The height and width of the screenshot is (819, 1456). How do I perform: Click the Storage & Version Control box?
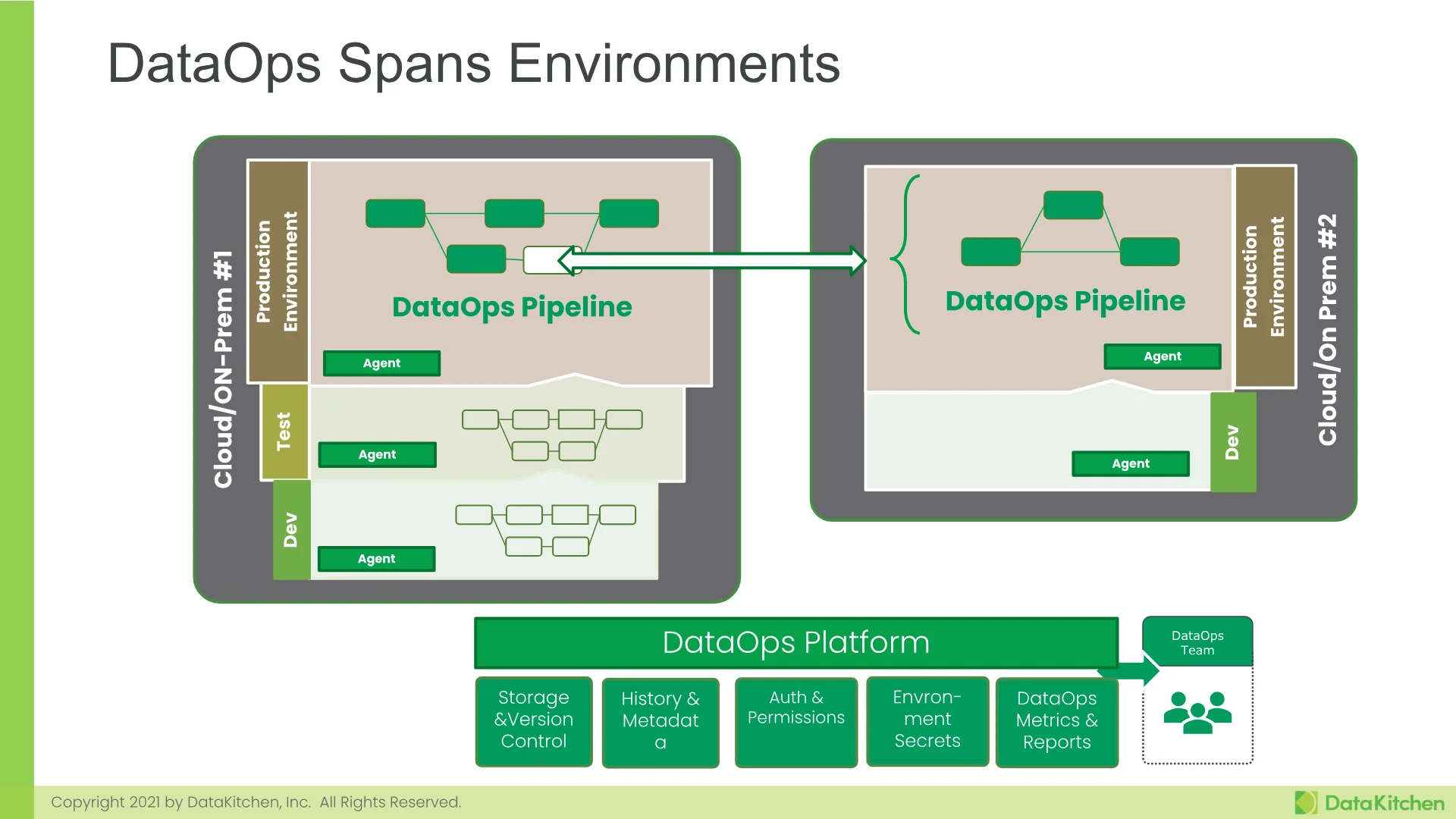(534, 721)
